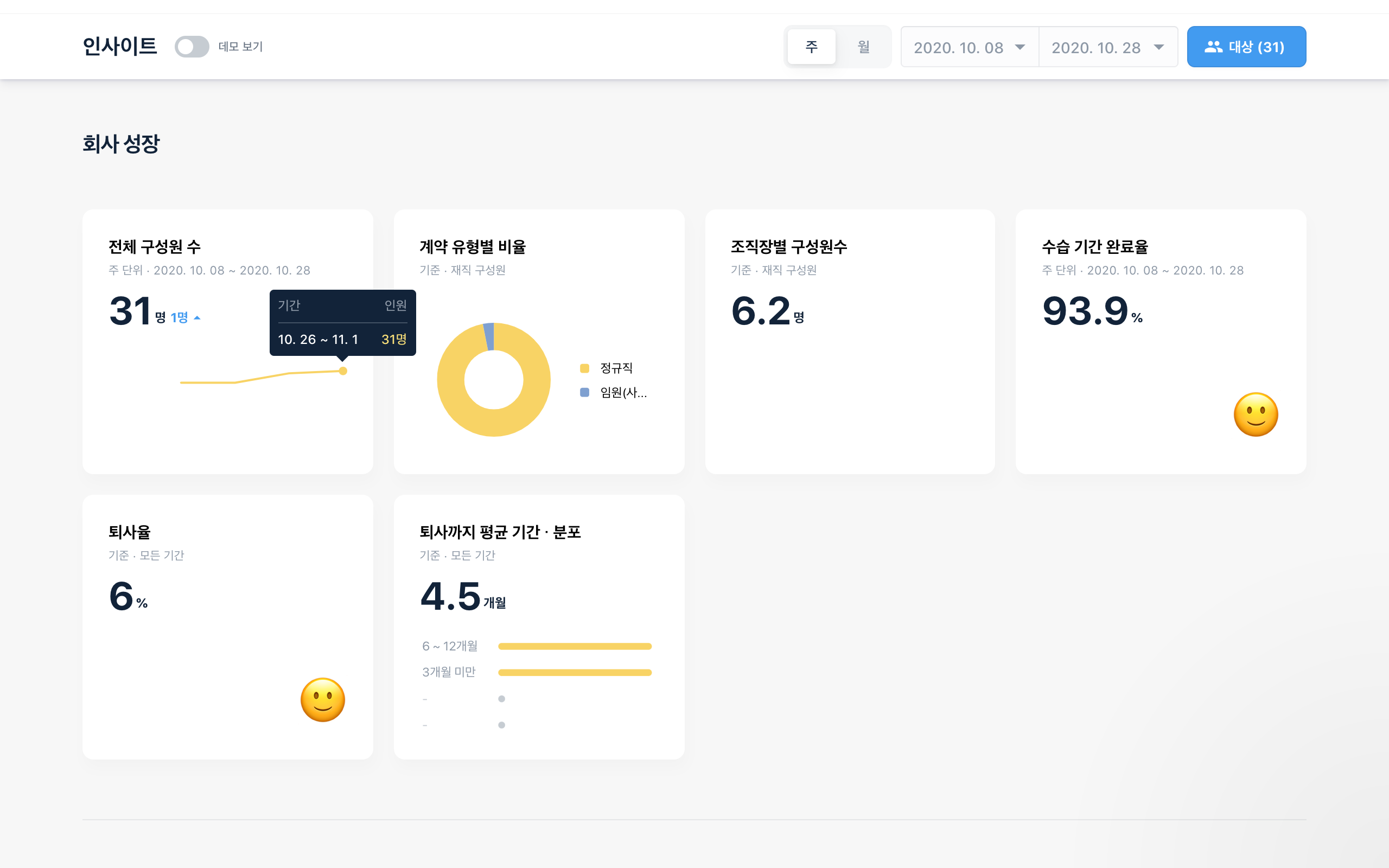Click the 6 ~ 12개월 distribution bar
Viewport: 1389px width, 868px height.
pyautogui.click(x=575, y=647)
